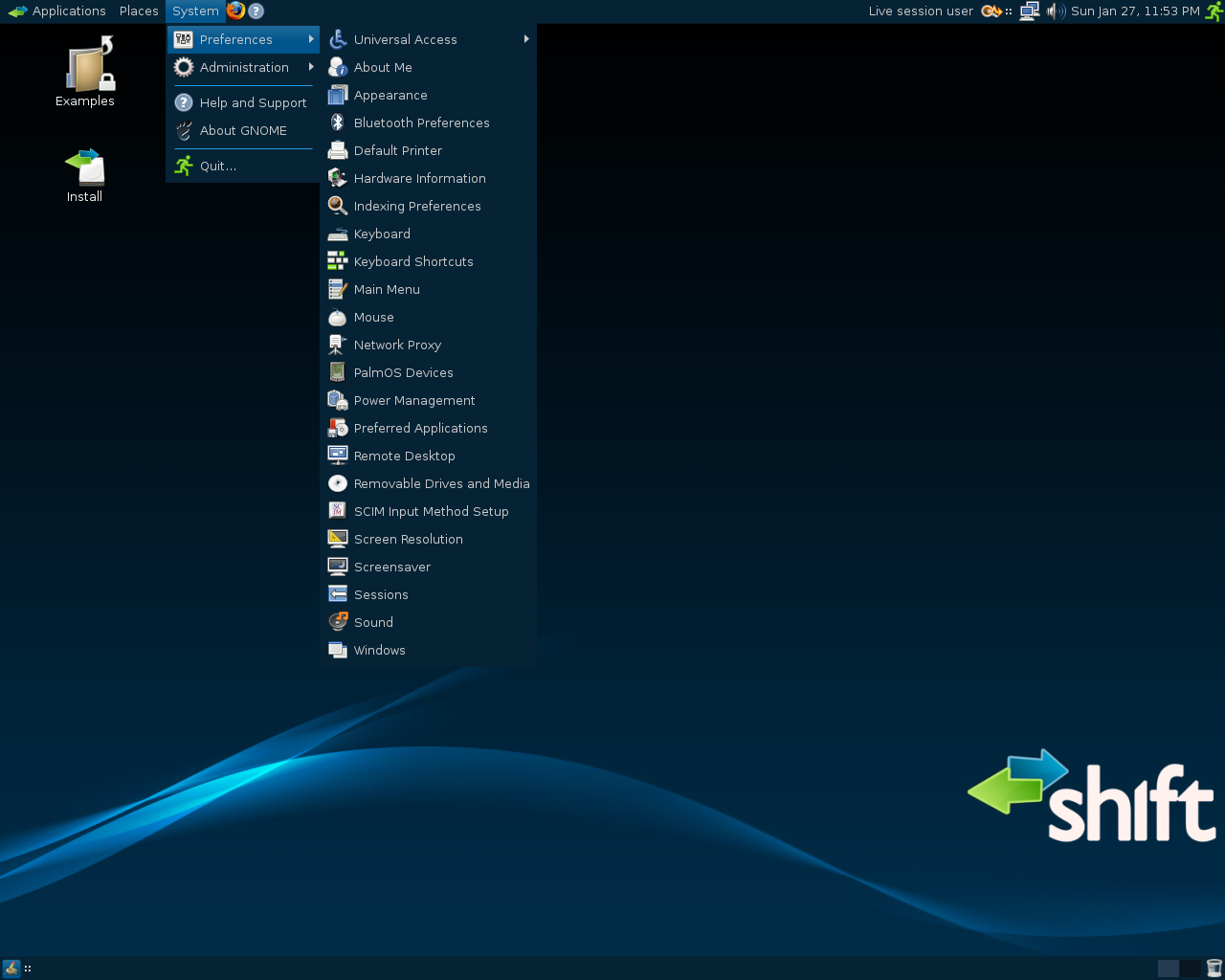Click the Install desktop icon
This screenshot has width=1225, height=980.
pyautogui.click(x=84, y=175)
